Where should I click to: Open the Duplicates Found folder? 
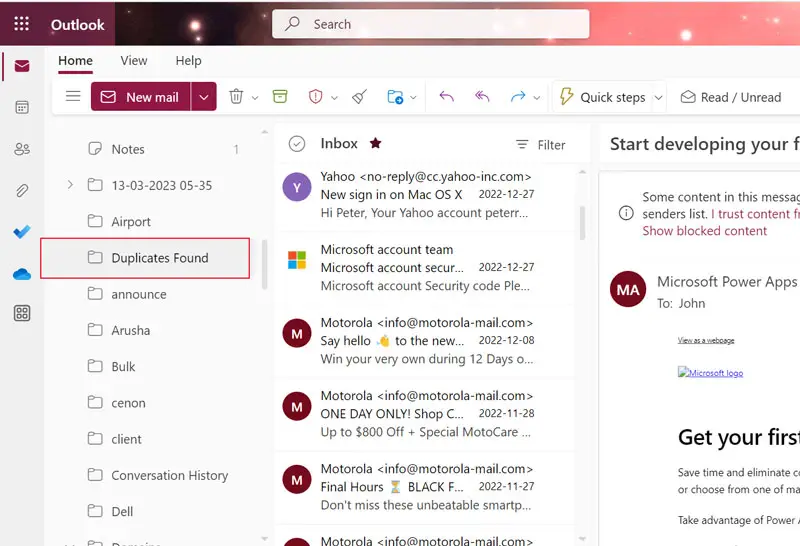click(x=145, y=258)
